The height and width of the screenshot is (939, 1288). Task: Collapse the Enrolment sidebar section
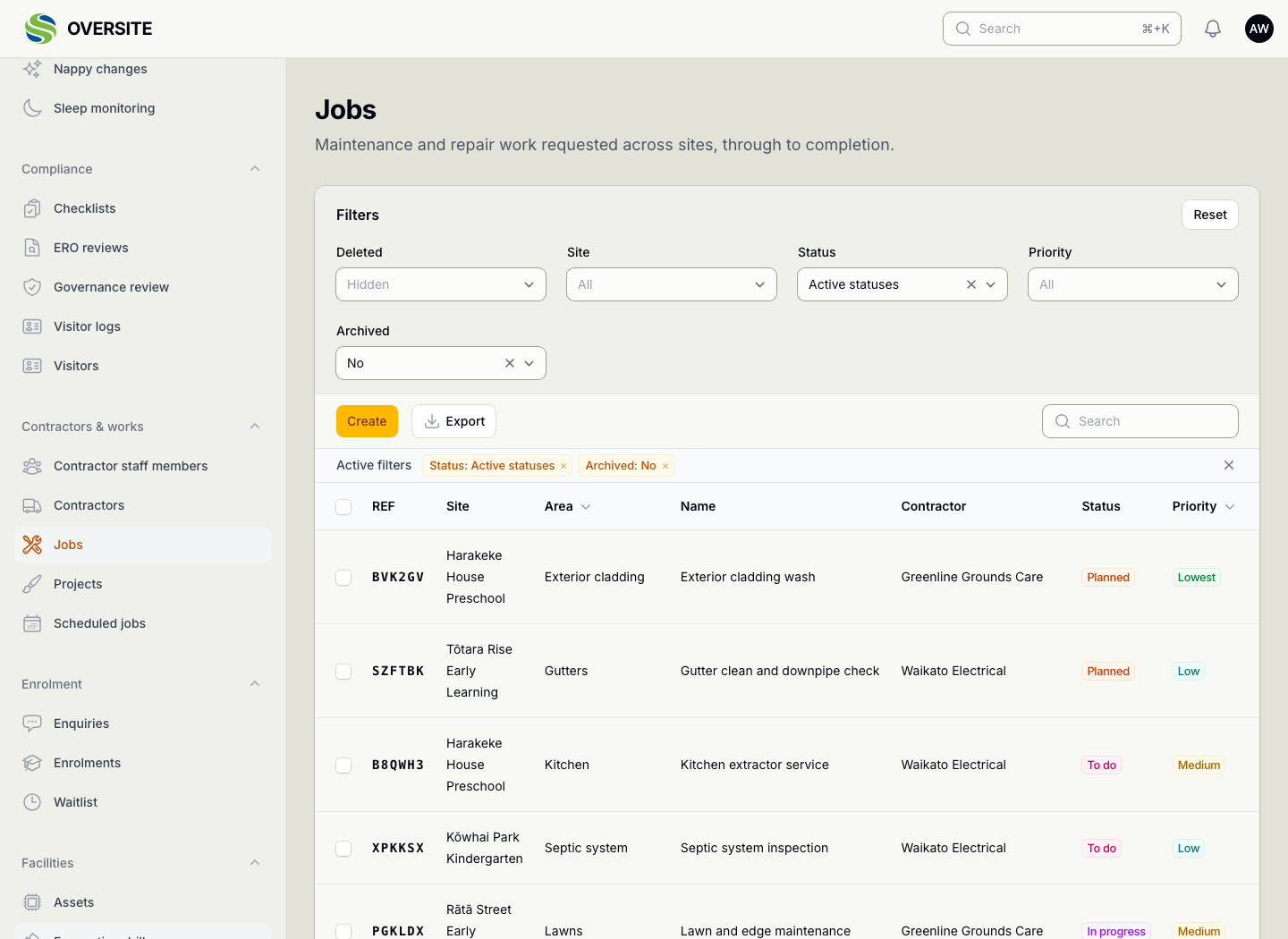[255, 684]
